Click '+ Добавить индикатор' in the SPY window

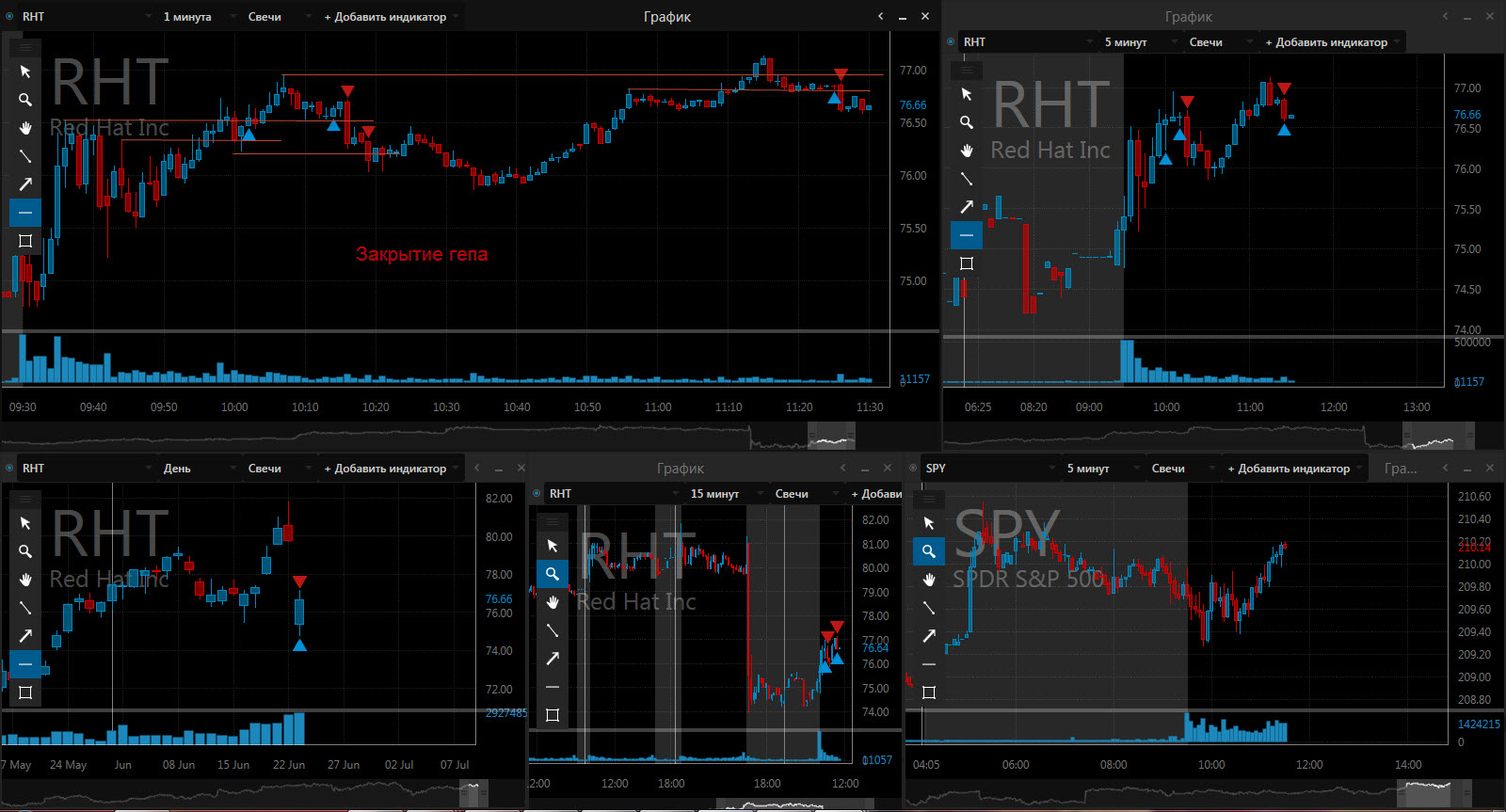click(x=1294, y=468)
